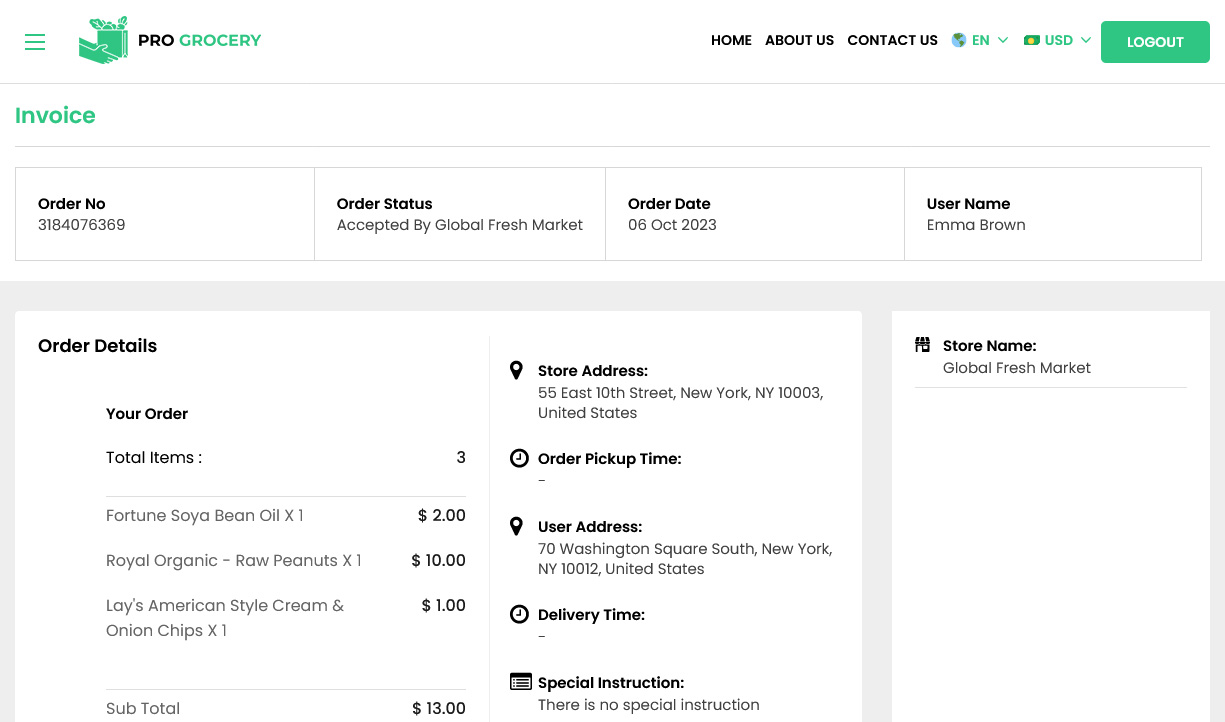Image resolution: width=1225 pixels, height=722 pixels.
Task: Click Global Fresh Market in the store panel
Action: 1017,368
